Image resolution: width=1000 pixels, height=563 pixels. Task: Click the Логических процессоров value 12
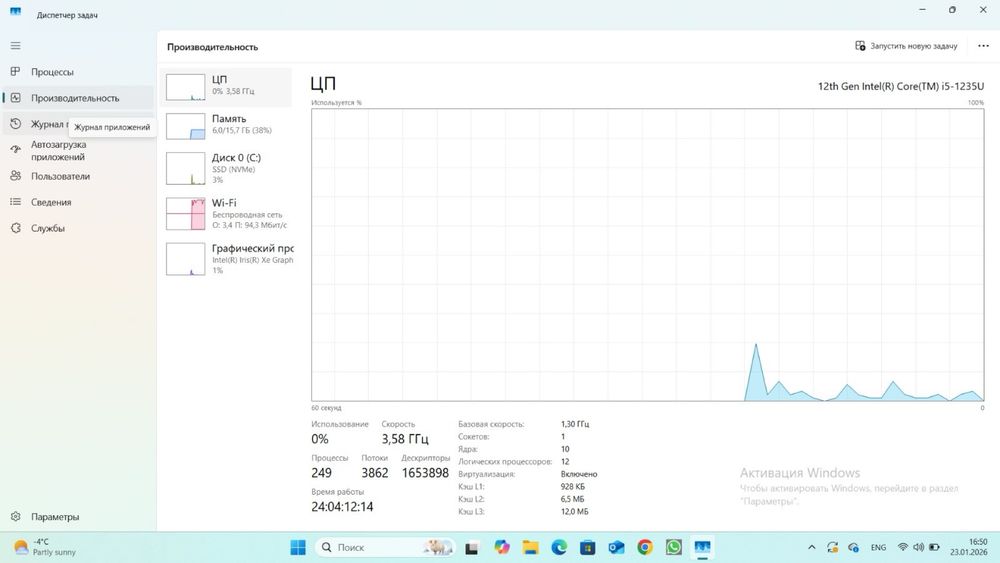click(565, 462)
